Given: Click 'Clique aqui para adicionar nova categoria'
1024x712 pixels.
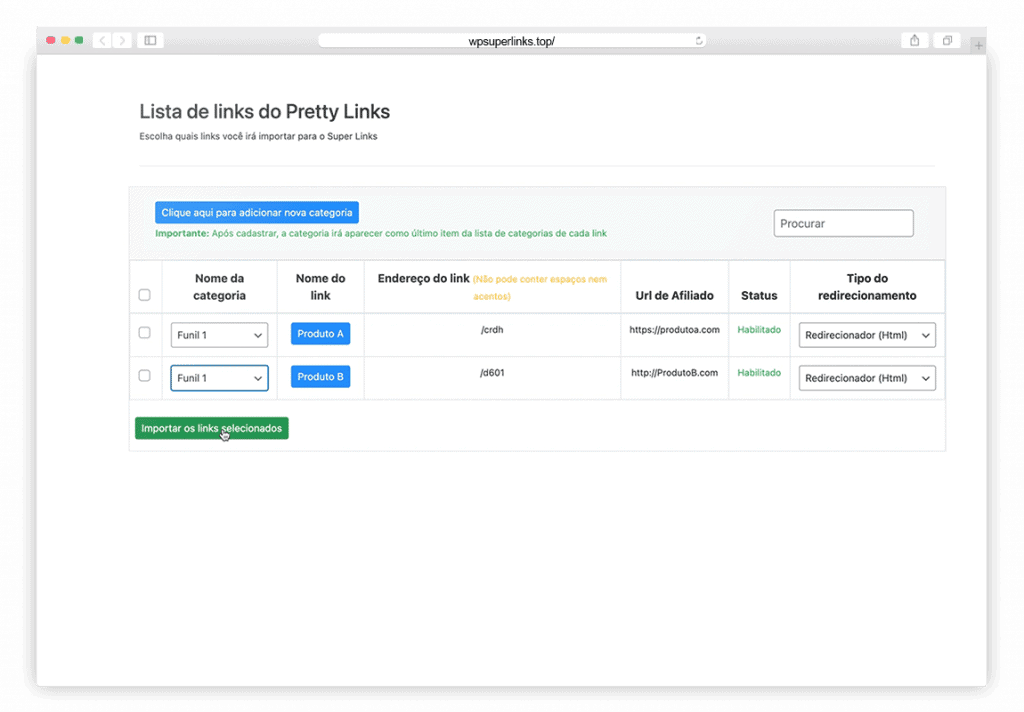Looking at the screenshot, I should [x=257, y=213].
